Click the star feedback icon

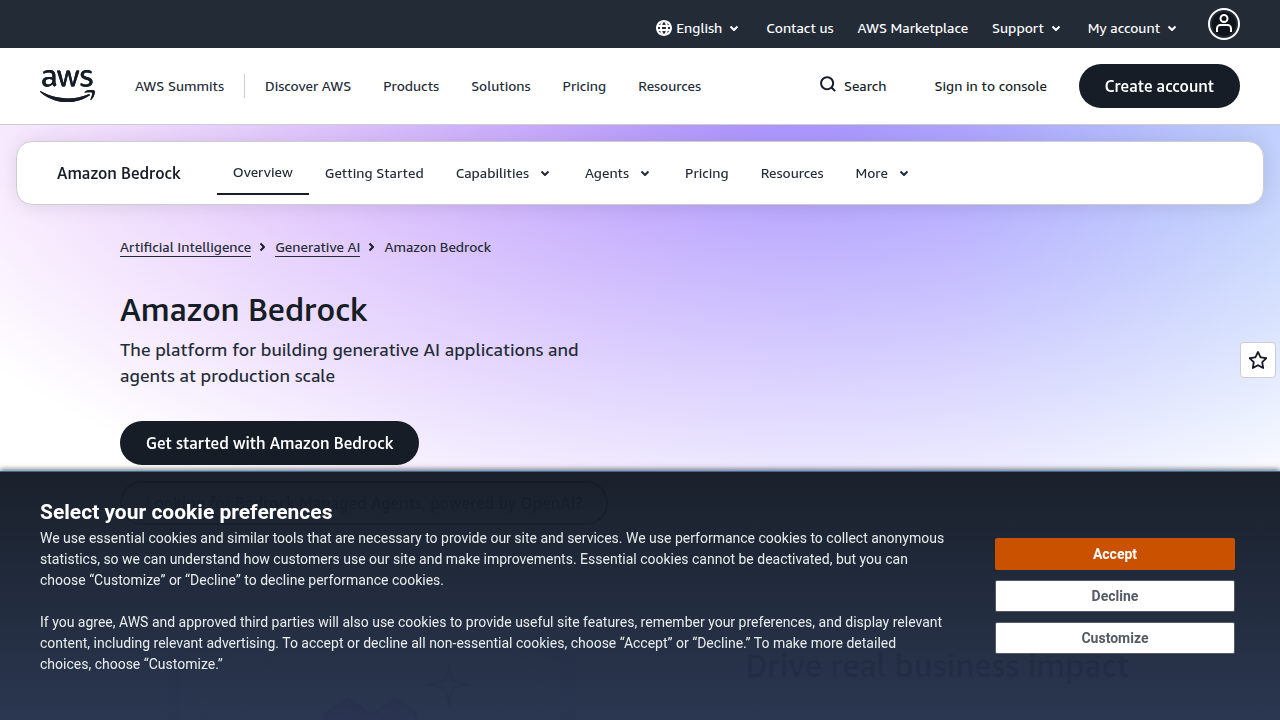(1258, 360)
